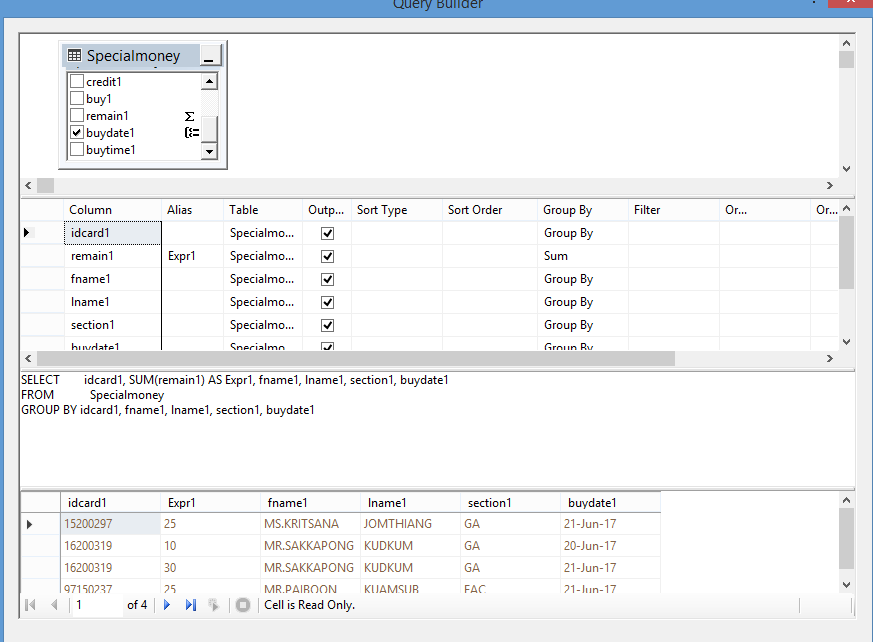Select the idcard1 grid row via its arrow marker
This screenshot has height=642, width=873.
coord(26,233)
